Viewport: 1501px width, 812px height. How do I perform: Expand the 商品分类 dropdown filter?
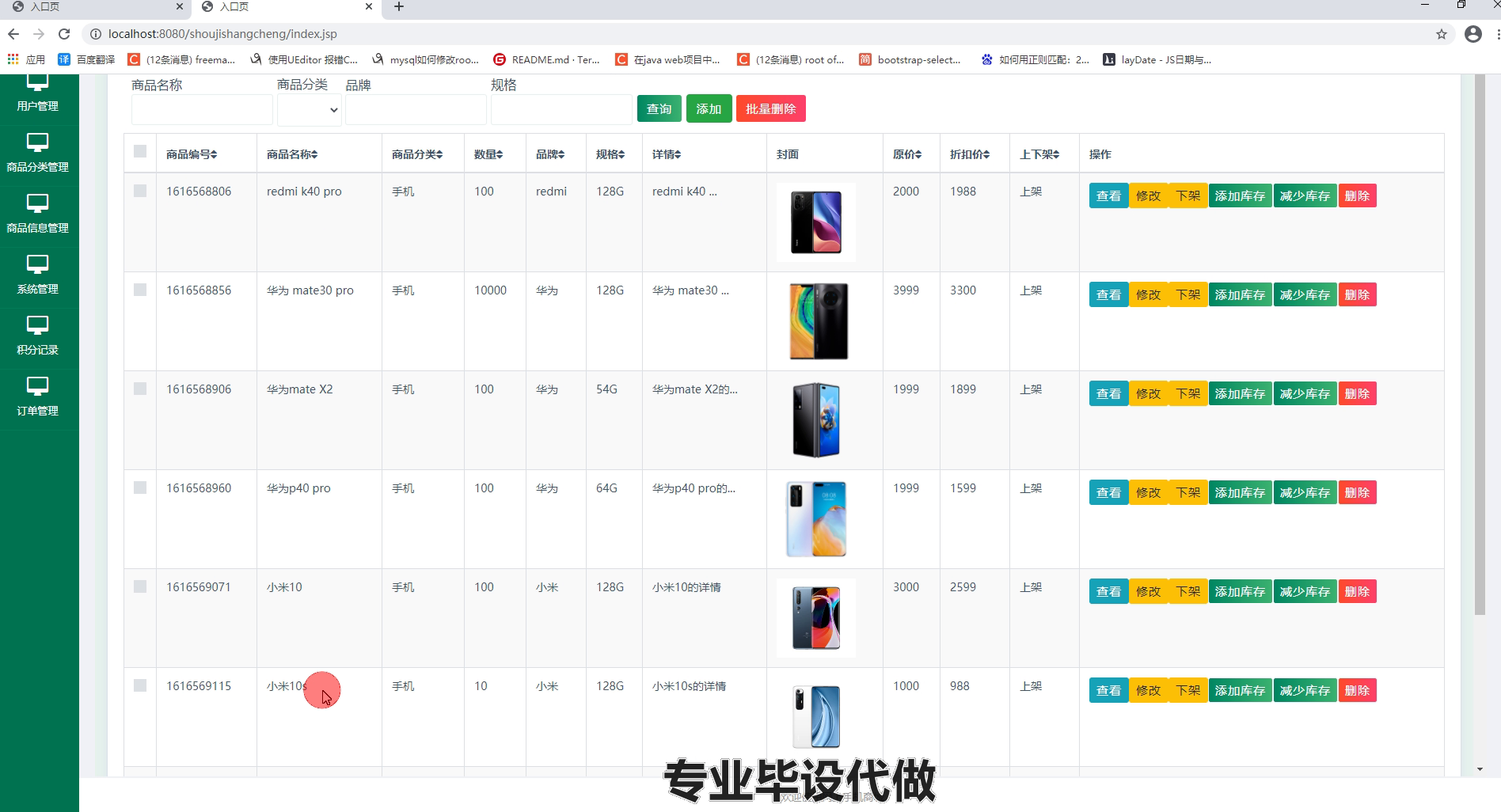click(309, 110)
